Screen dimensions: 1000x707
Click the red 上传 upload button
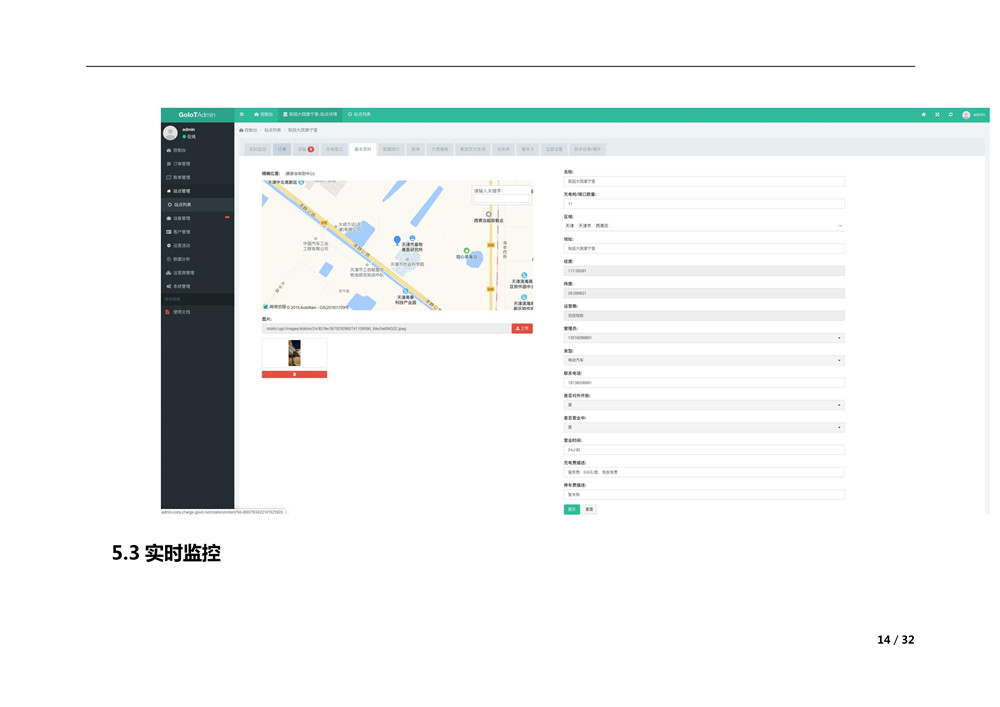tap(522, 328)
